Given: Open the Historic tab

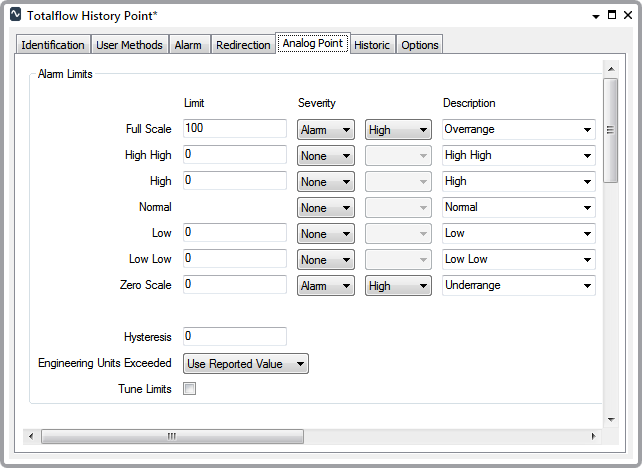Looking at the screenshot, I should tap(372, 45).
